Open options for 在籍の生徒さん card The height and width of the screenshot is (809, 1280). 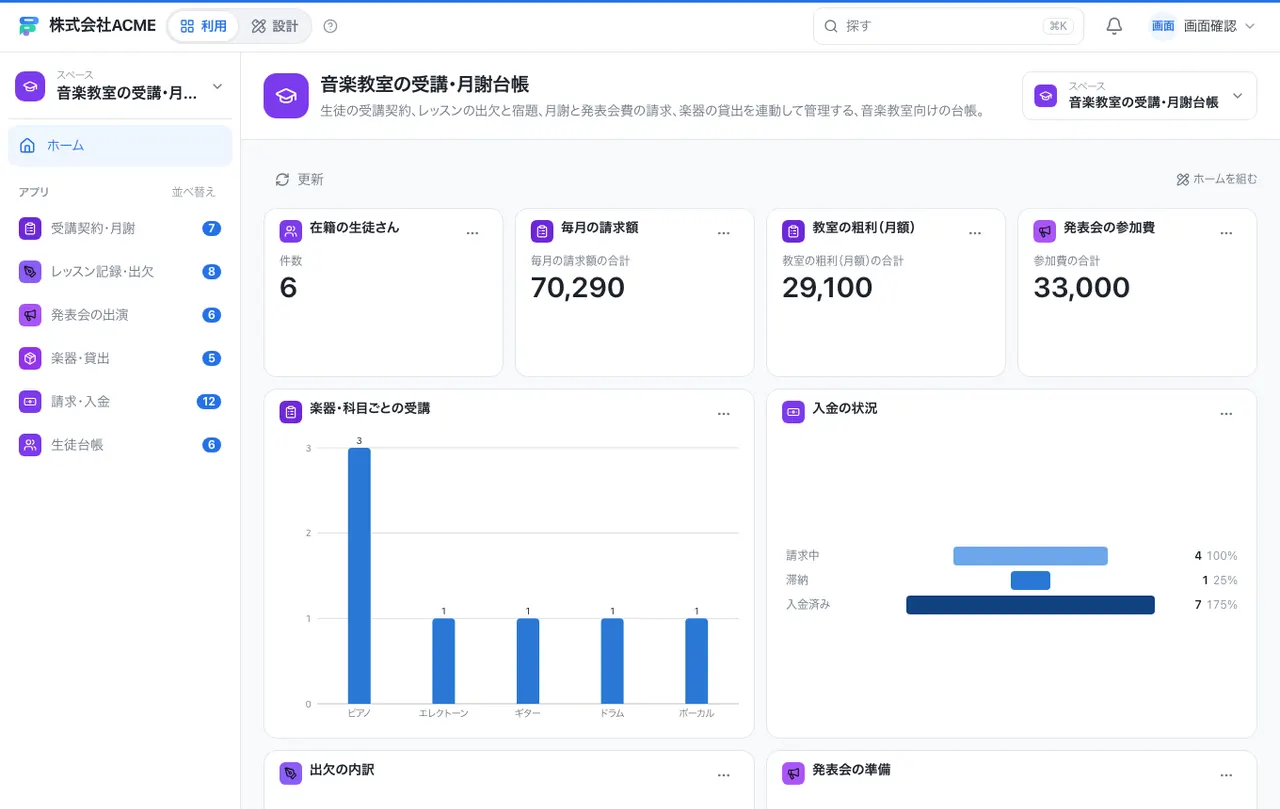point(473,232)
